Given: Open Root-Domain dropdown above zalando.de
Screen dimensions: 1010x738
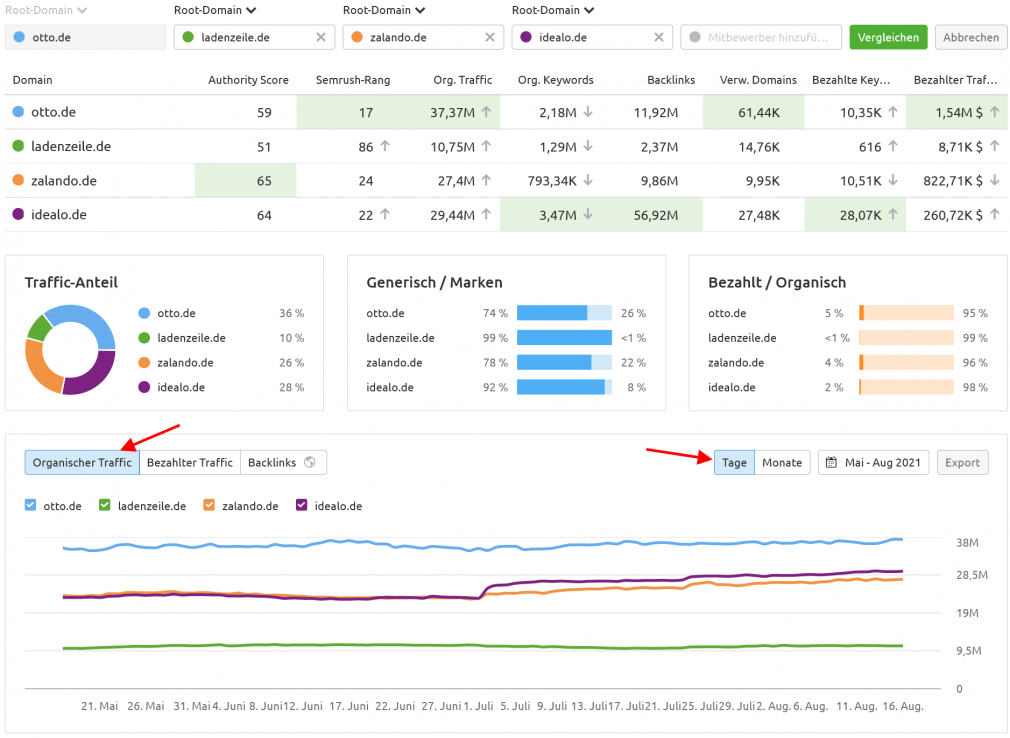Looking at the screenshot, I should (384, 10).
